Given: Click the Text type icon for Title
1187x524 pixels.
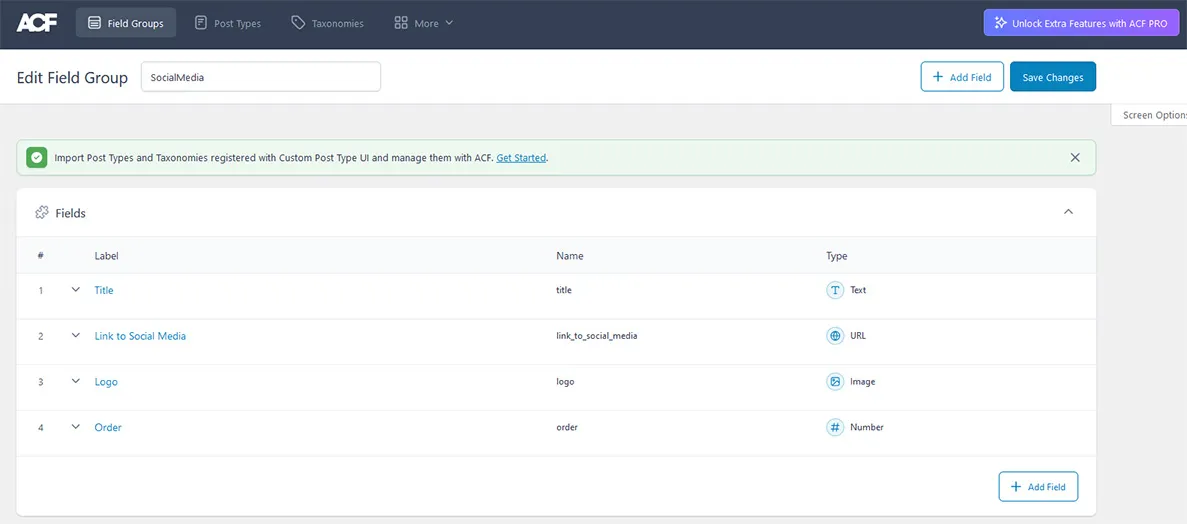Looking at the screenshot, I should pyautogui.click(x=835, y=290).
